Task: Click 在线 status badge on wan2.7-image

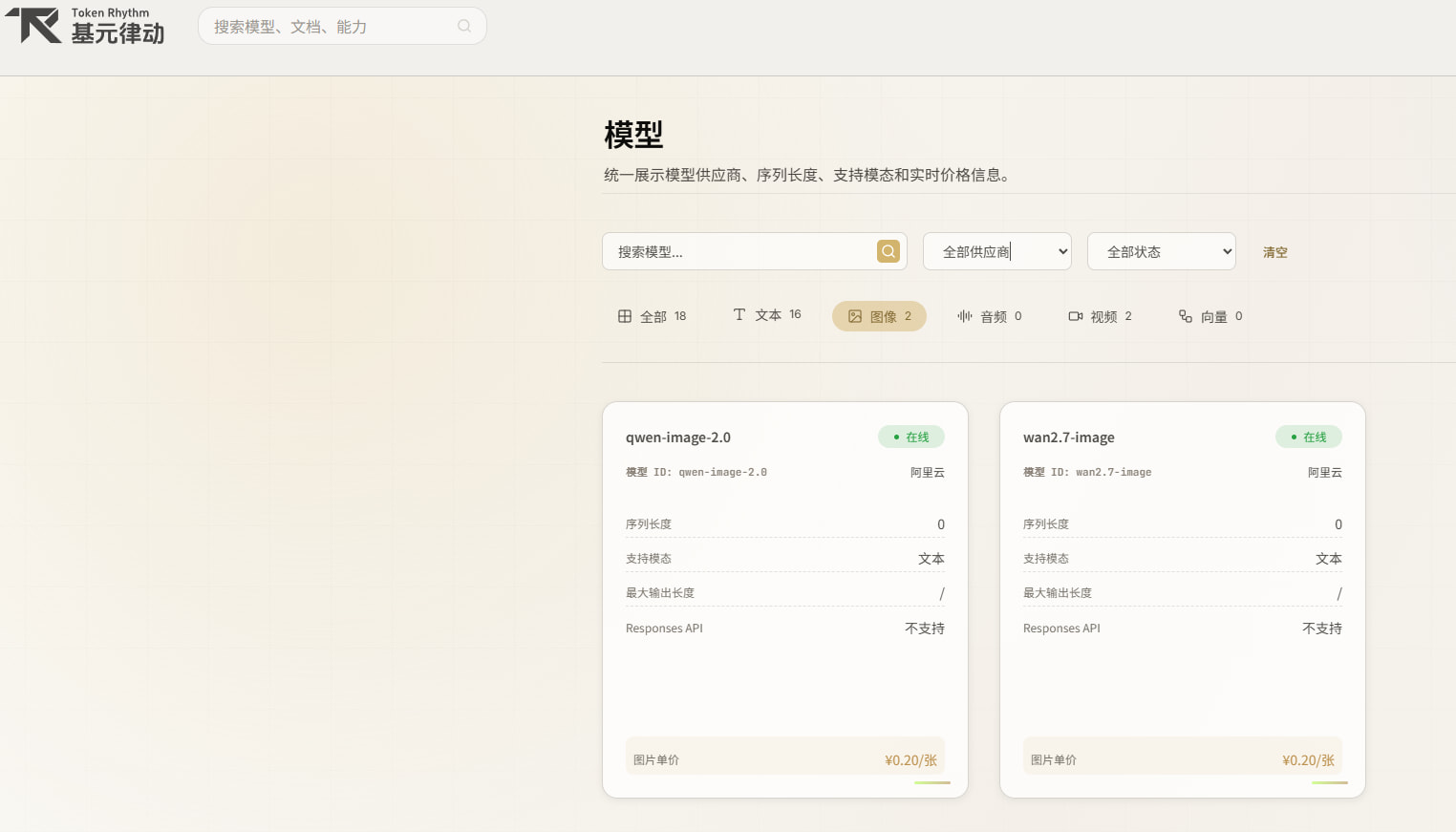Action: point(1309,437)
